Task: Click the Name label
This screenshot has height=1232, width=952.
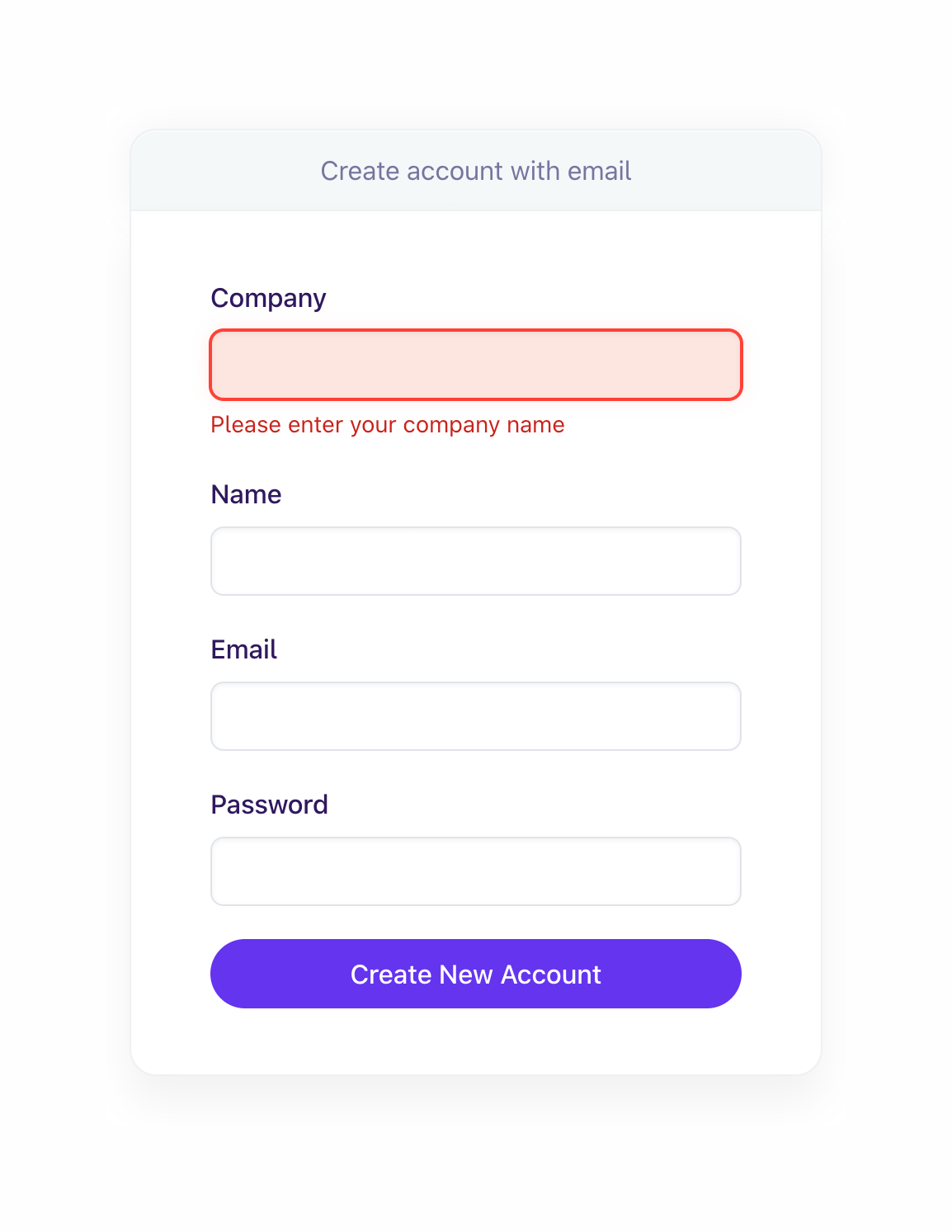Action: [246, 494]
